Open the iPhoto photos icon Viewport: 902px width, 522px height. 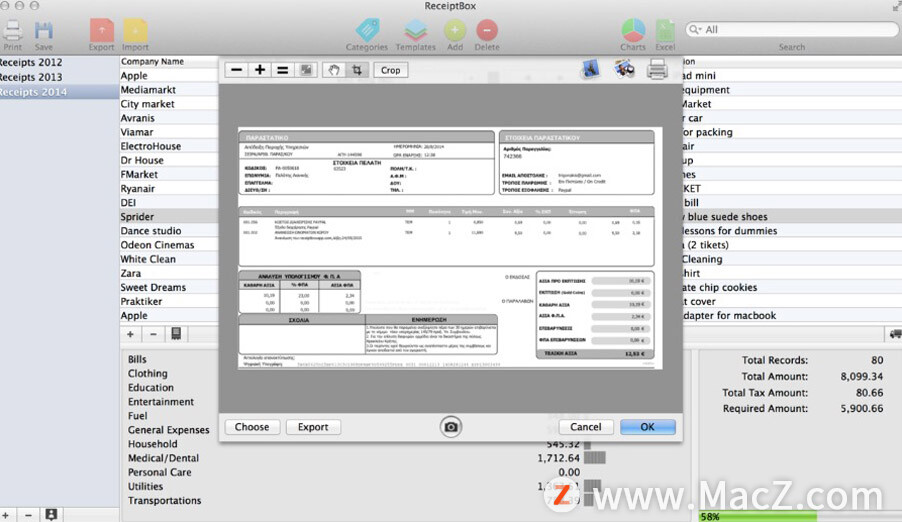[624, 69]
